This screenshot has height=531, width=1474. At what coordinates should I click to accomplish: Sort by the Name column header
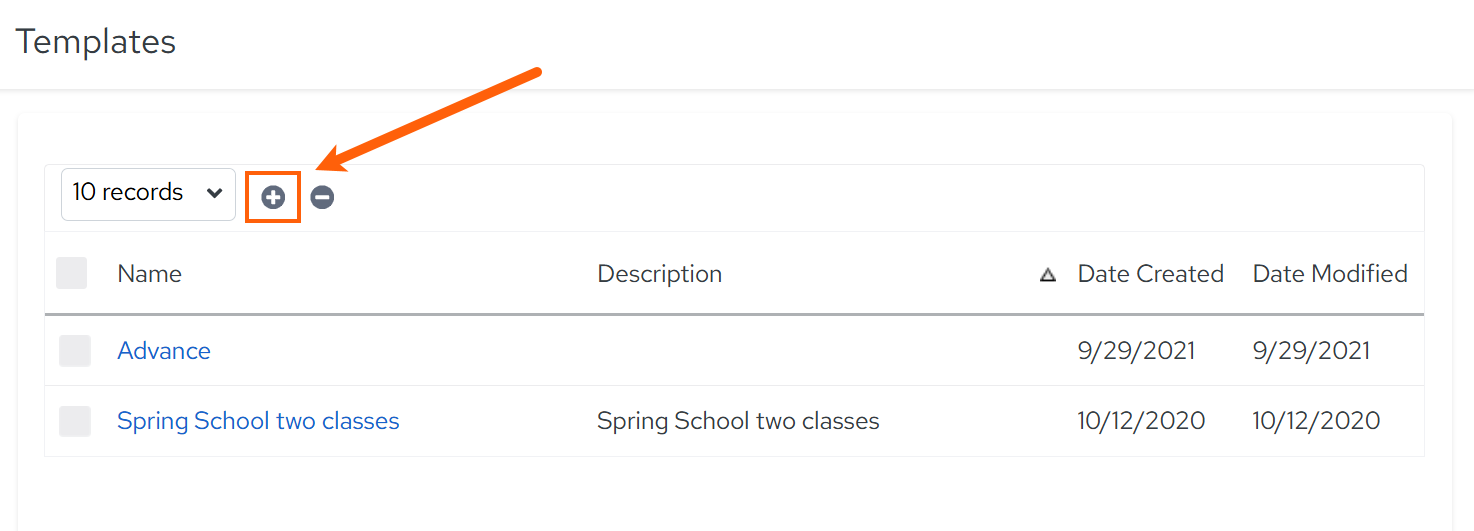(149, 274)
